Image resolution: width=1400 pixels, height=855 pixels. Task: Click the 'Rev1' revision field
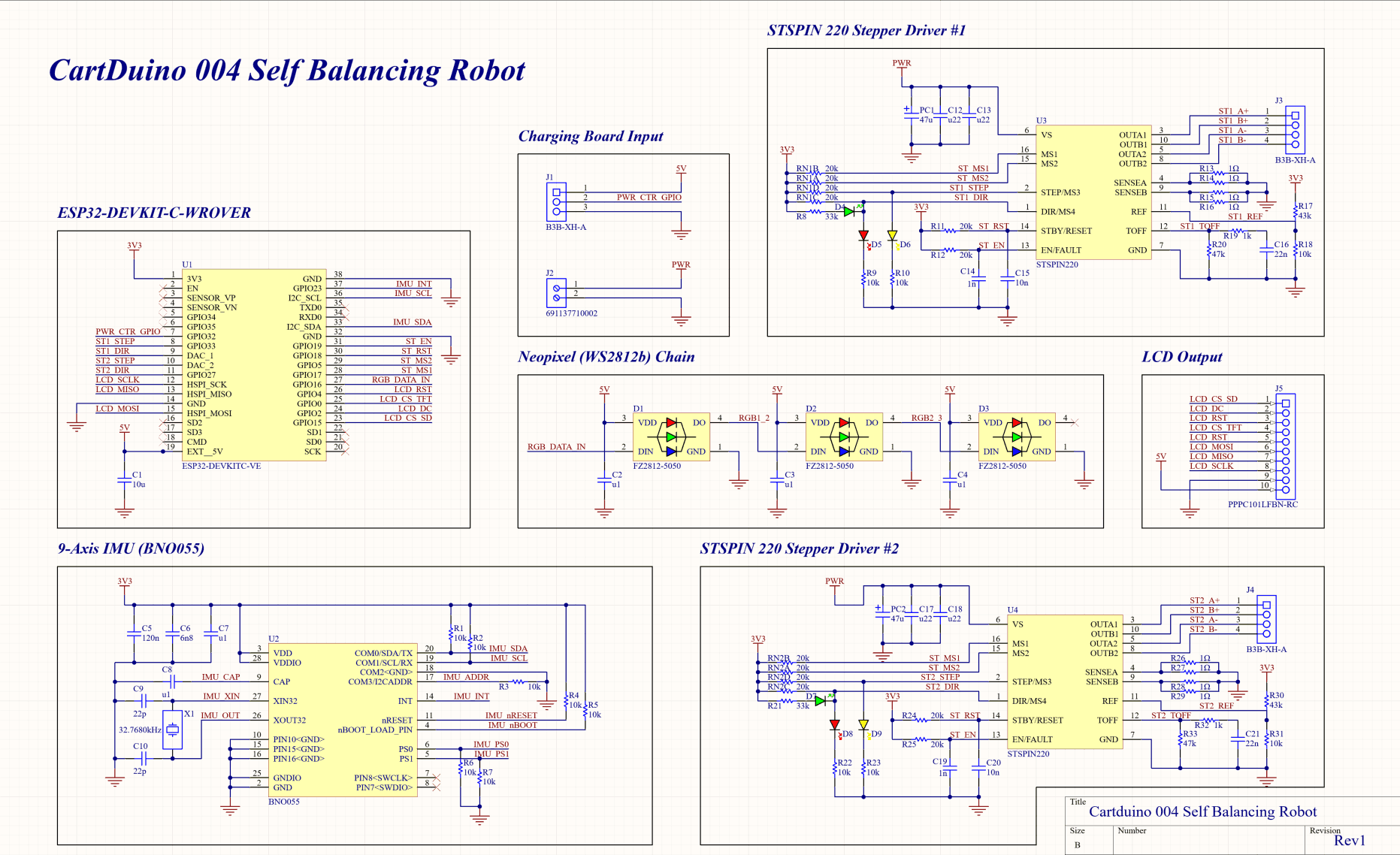[1350, 841]
